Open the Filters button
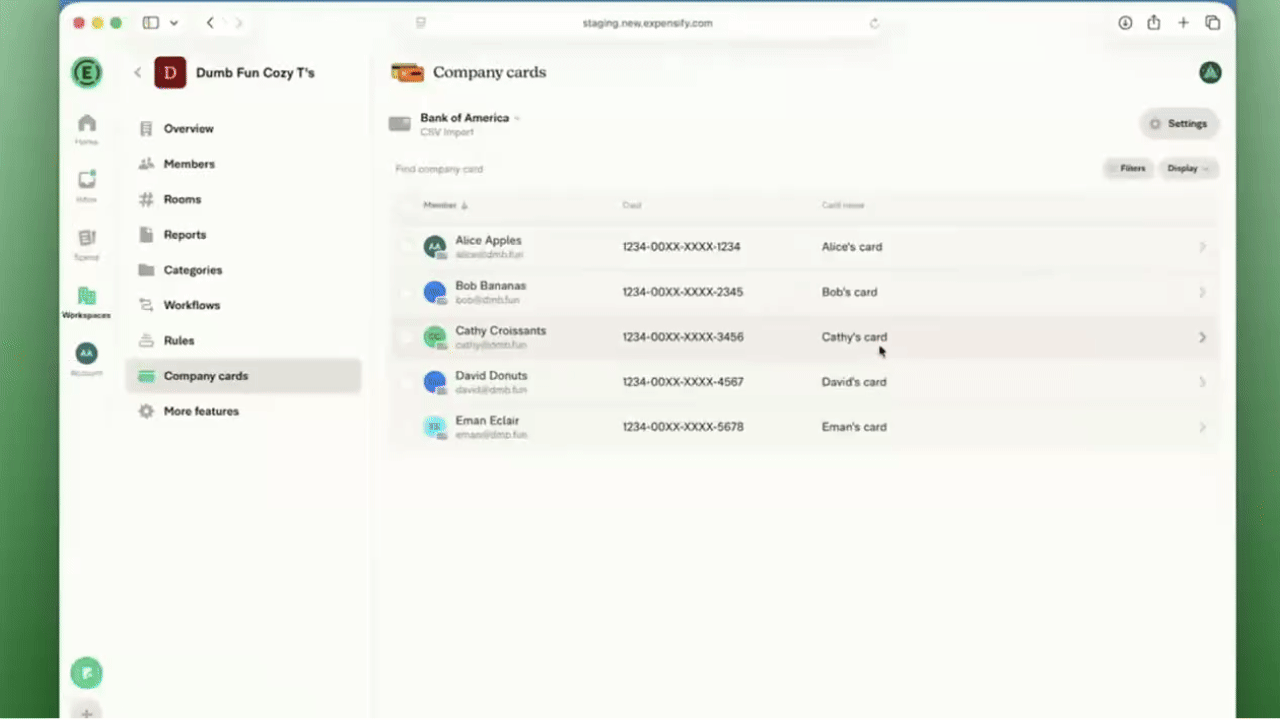Viewport: 1280px width, 720px height. tap(1127, 169)
